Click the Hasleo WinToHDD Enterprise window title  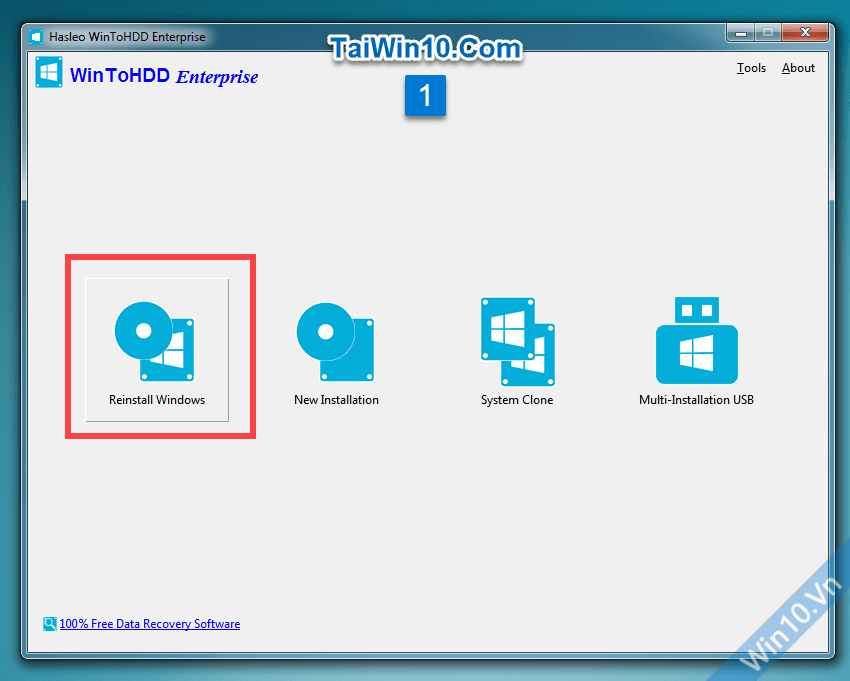tap(127, 37)
